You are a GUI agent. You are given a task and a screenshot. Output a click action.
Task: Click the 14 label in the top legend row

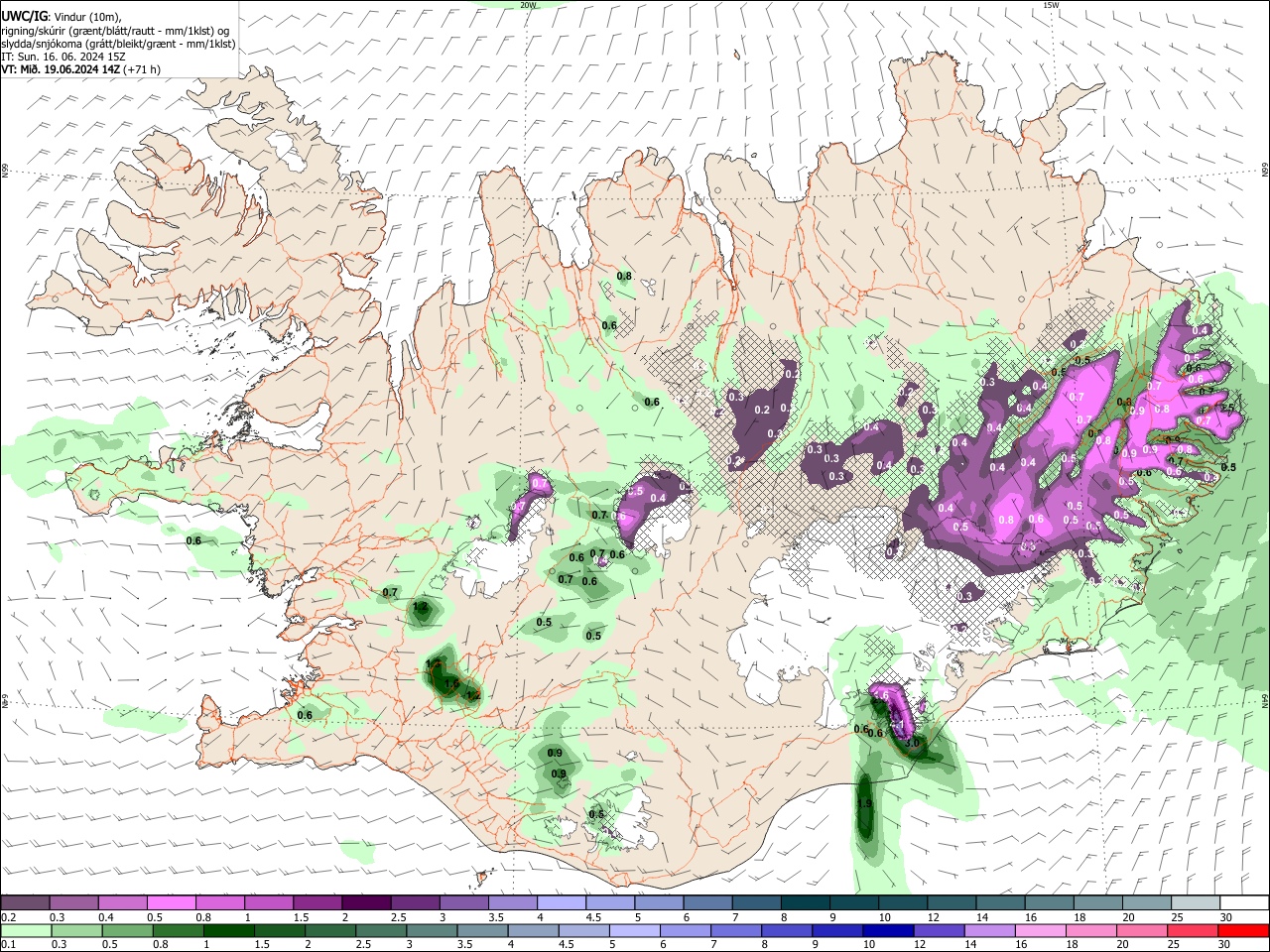[981, 917]
